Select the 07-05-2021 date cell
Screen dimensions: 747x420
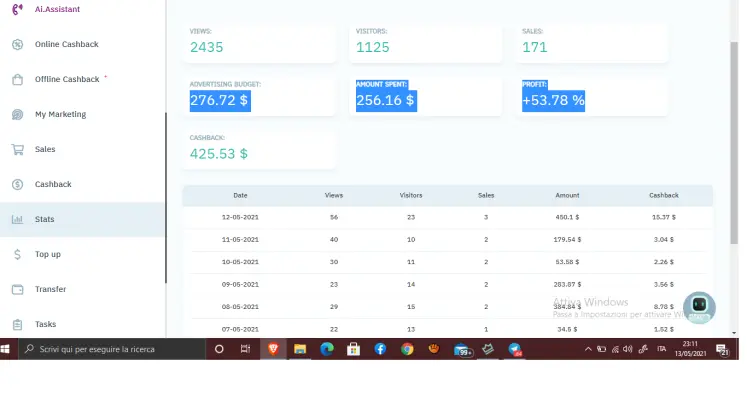click(240, 329)
